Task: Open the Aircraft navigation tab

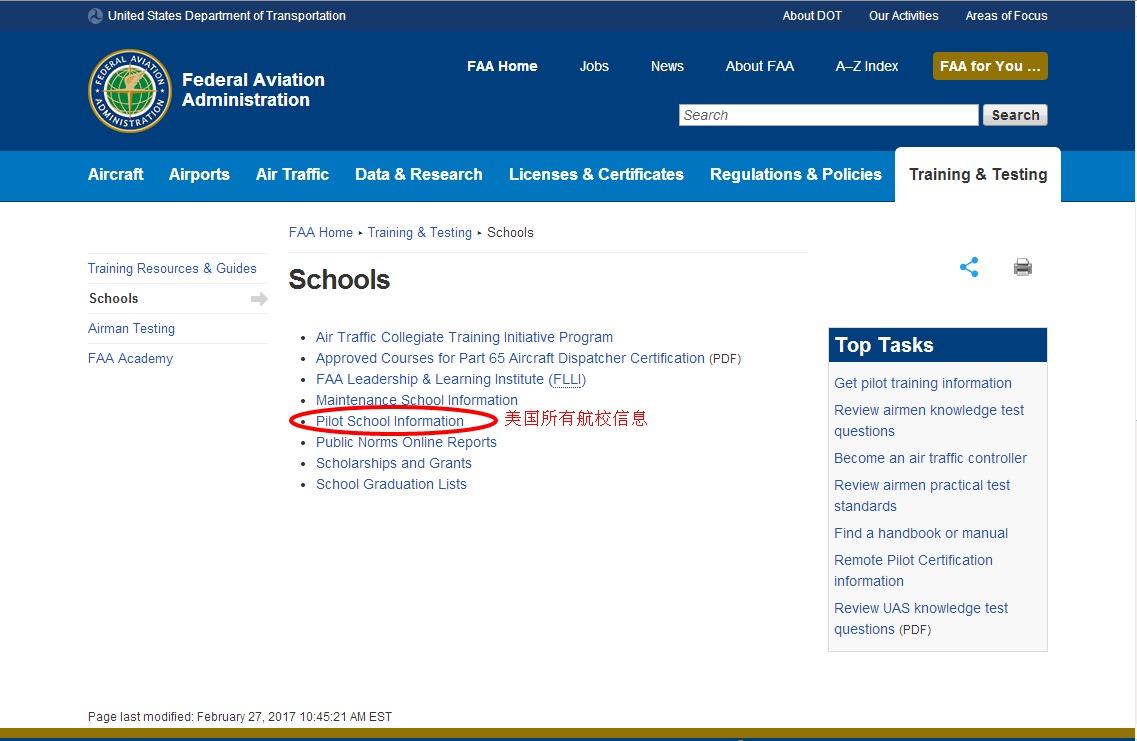Action: [x=115, y=174]
